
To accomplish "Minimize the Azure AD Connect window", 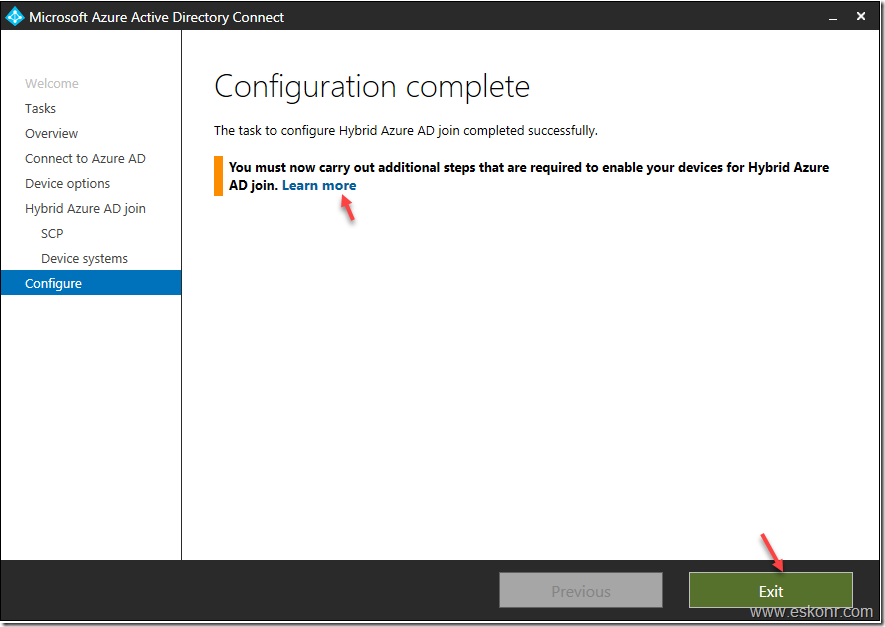I will point(833,18).
